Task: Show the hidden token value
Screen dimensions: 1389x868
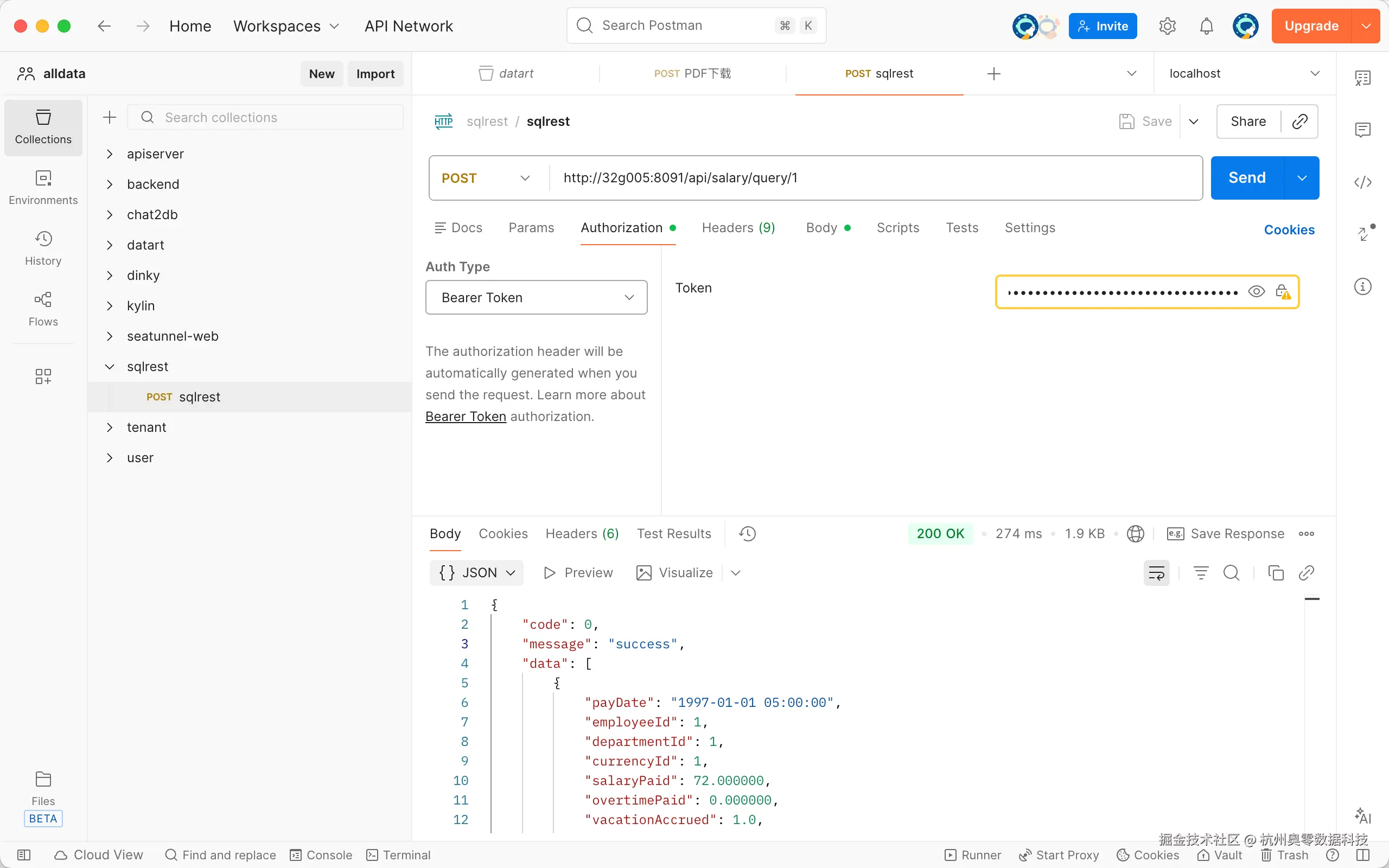Action: tap(1256, 292)
